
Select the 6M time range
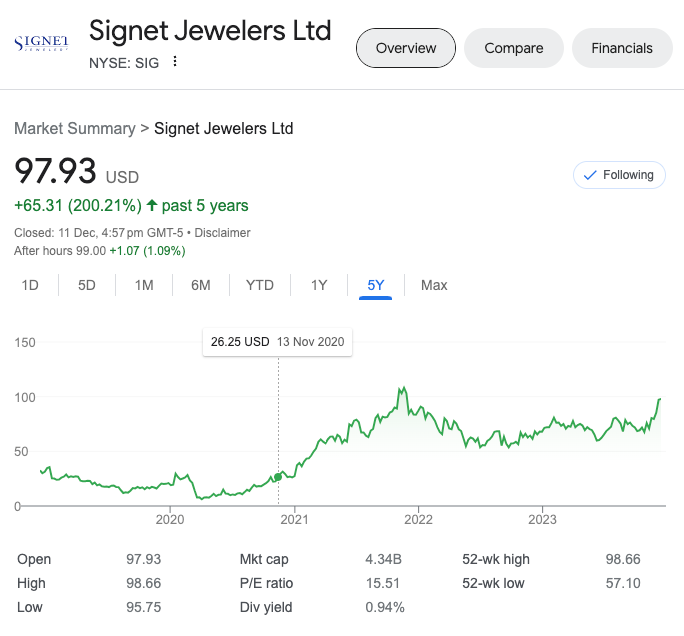click(201, 285)
